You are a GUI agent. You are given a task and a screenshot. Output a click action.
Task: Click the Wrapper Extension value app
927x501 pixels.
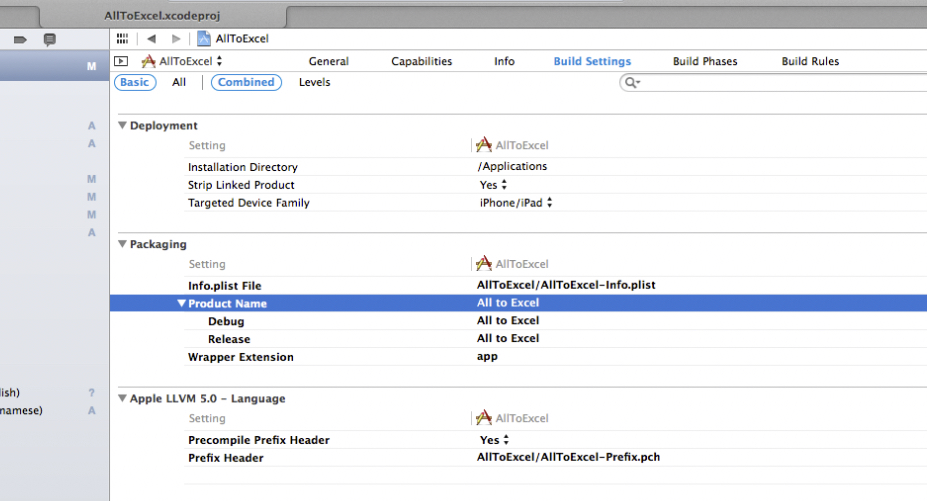pos(487,356)
